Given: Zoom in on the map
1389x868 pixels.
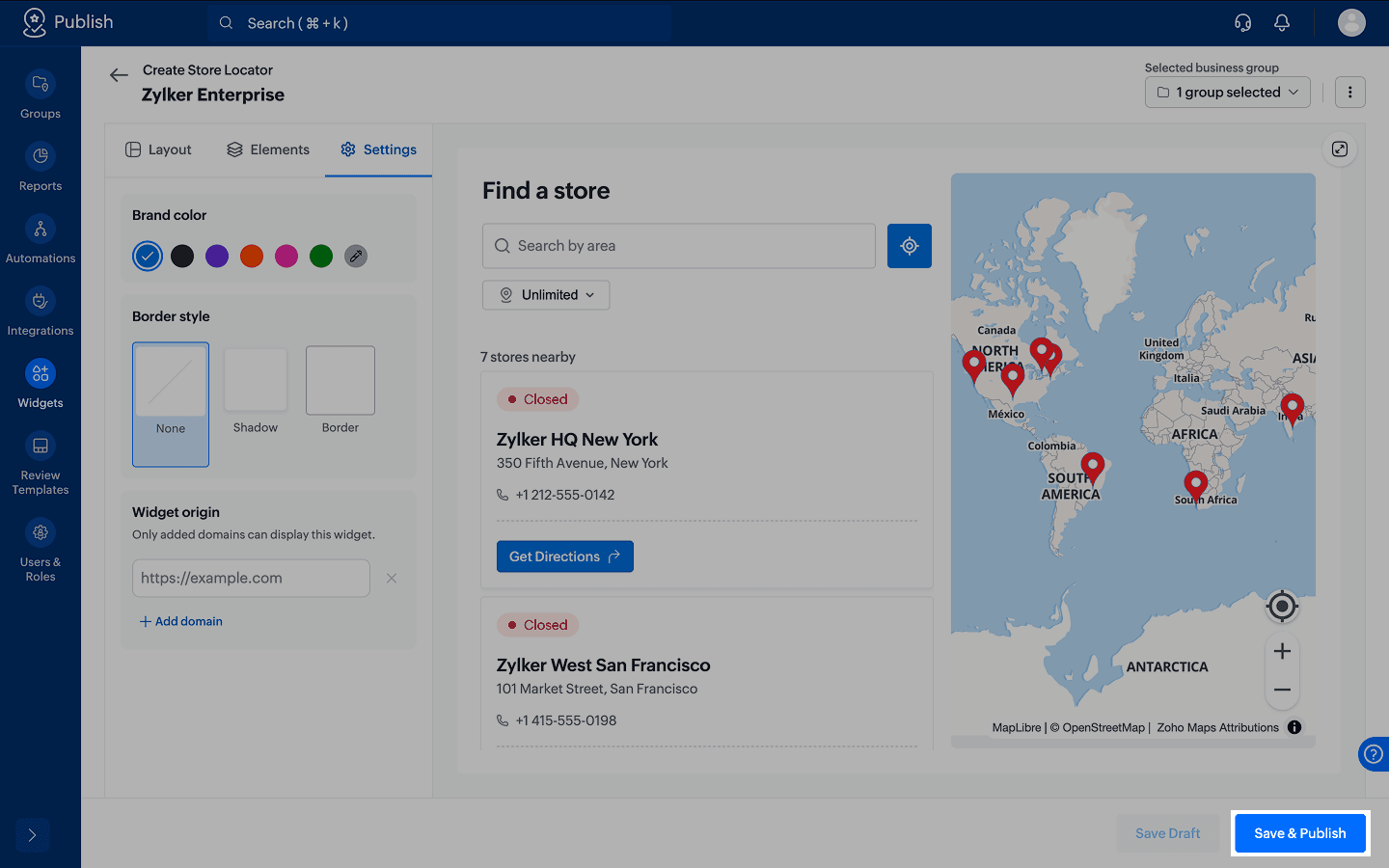Looking at the screenshot, I should pyautogui.click(x=1282, y=651).
